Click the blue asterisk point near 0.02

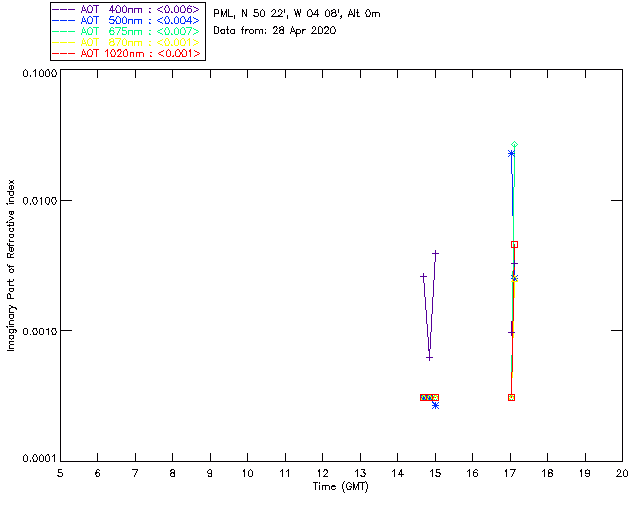pos(511,154)
